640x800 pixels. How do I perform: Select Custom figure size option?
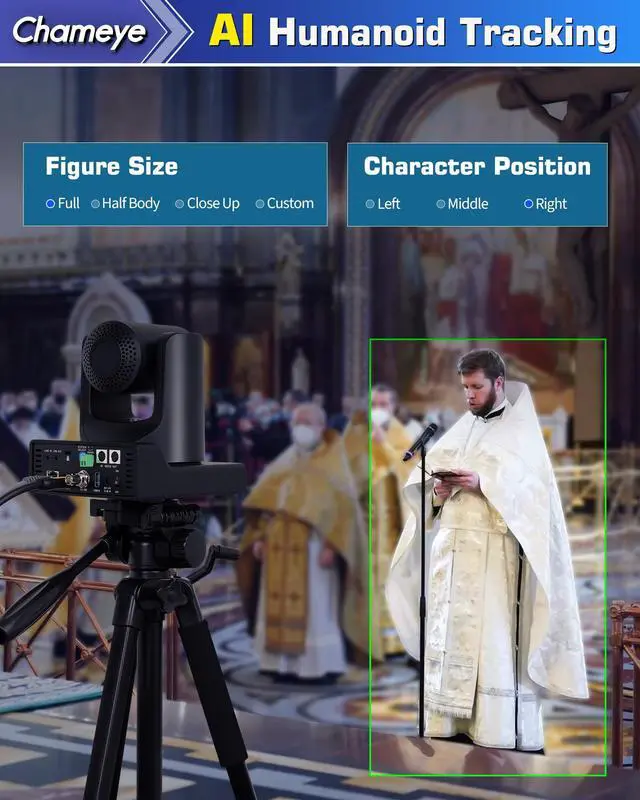[260, 203]
